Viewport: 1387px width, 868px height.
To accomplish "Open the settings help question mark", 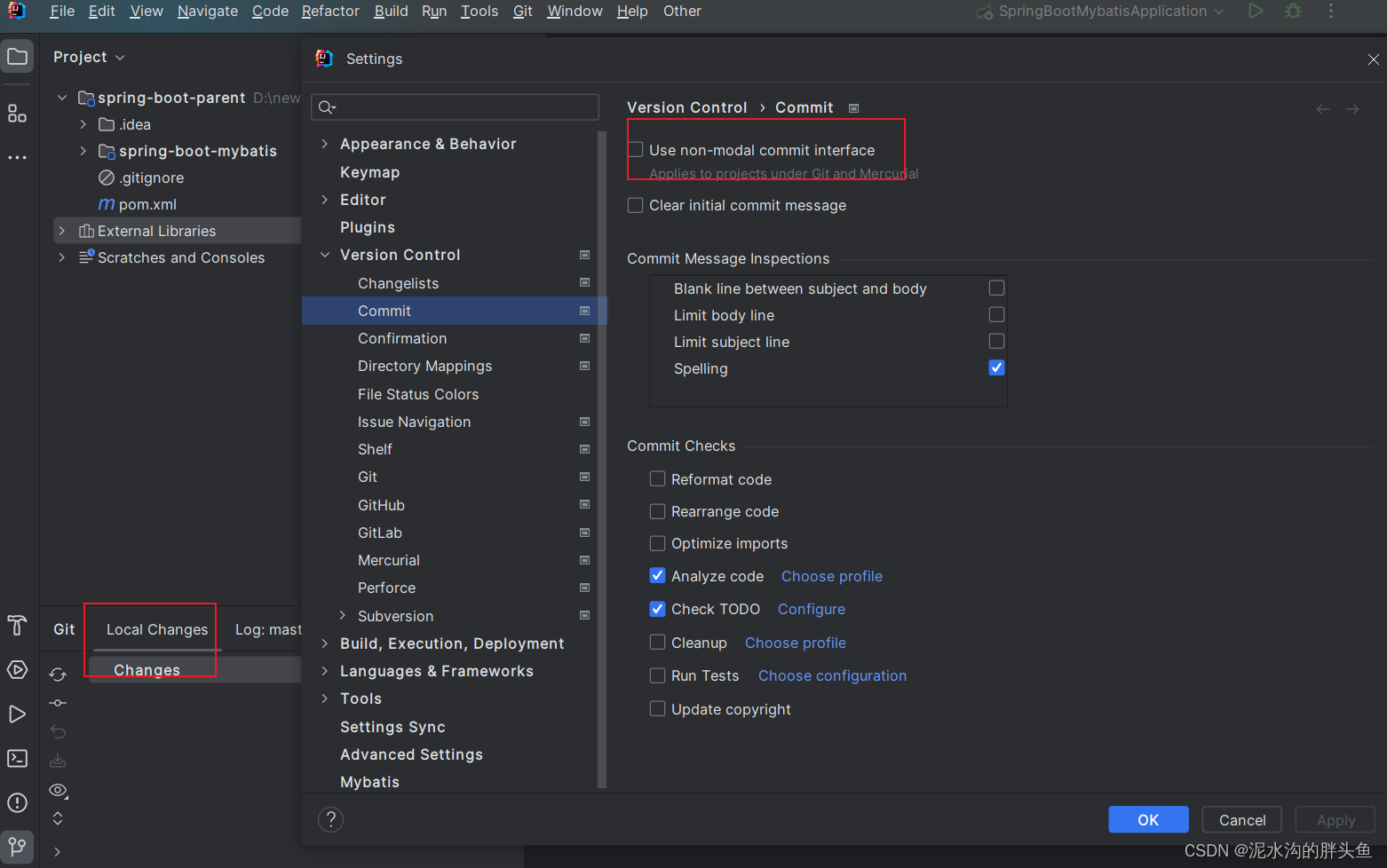I will point(330,819).
